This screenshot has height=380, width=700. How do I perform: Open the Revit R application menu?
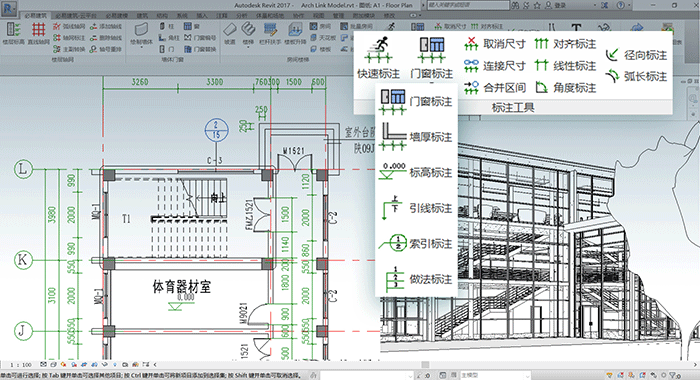click(9, 8)
